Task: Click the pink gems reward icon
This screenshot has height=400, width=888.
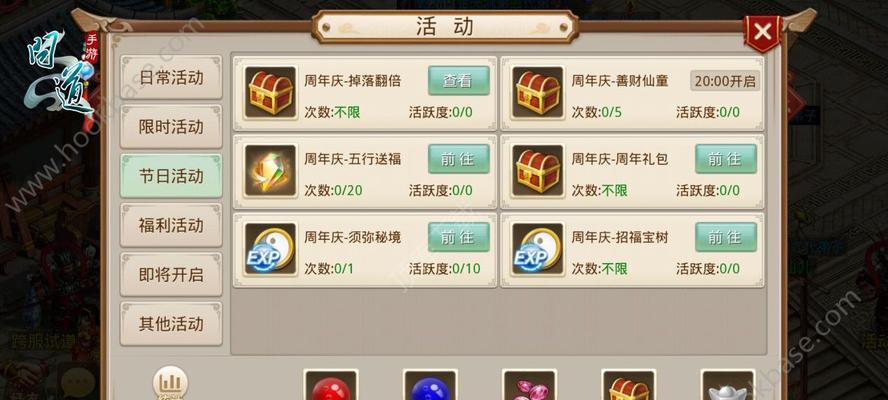Action: click(x=530, y=385)
